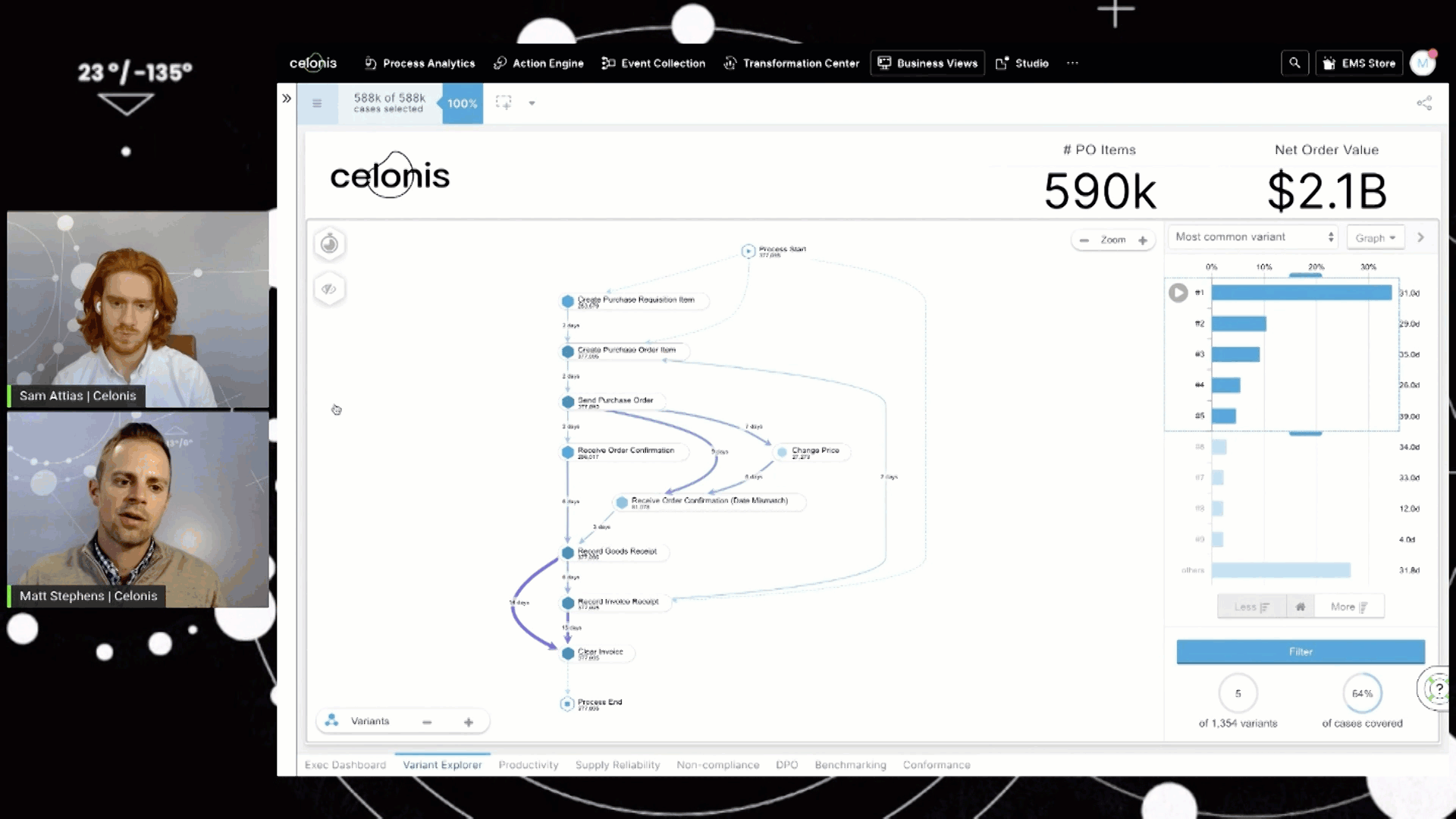Expand the chevron next to the selection tool
The image size is (1456, 819).
532,103
